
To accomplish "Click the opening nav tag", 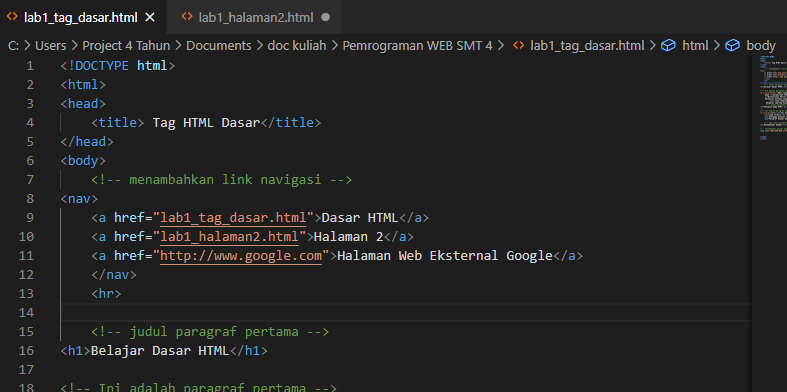I will pos(79,199).
